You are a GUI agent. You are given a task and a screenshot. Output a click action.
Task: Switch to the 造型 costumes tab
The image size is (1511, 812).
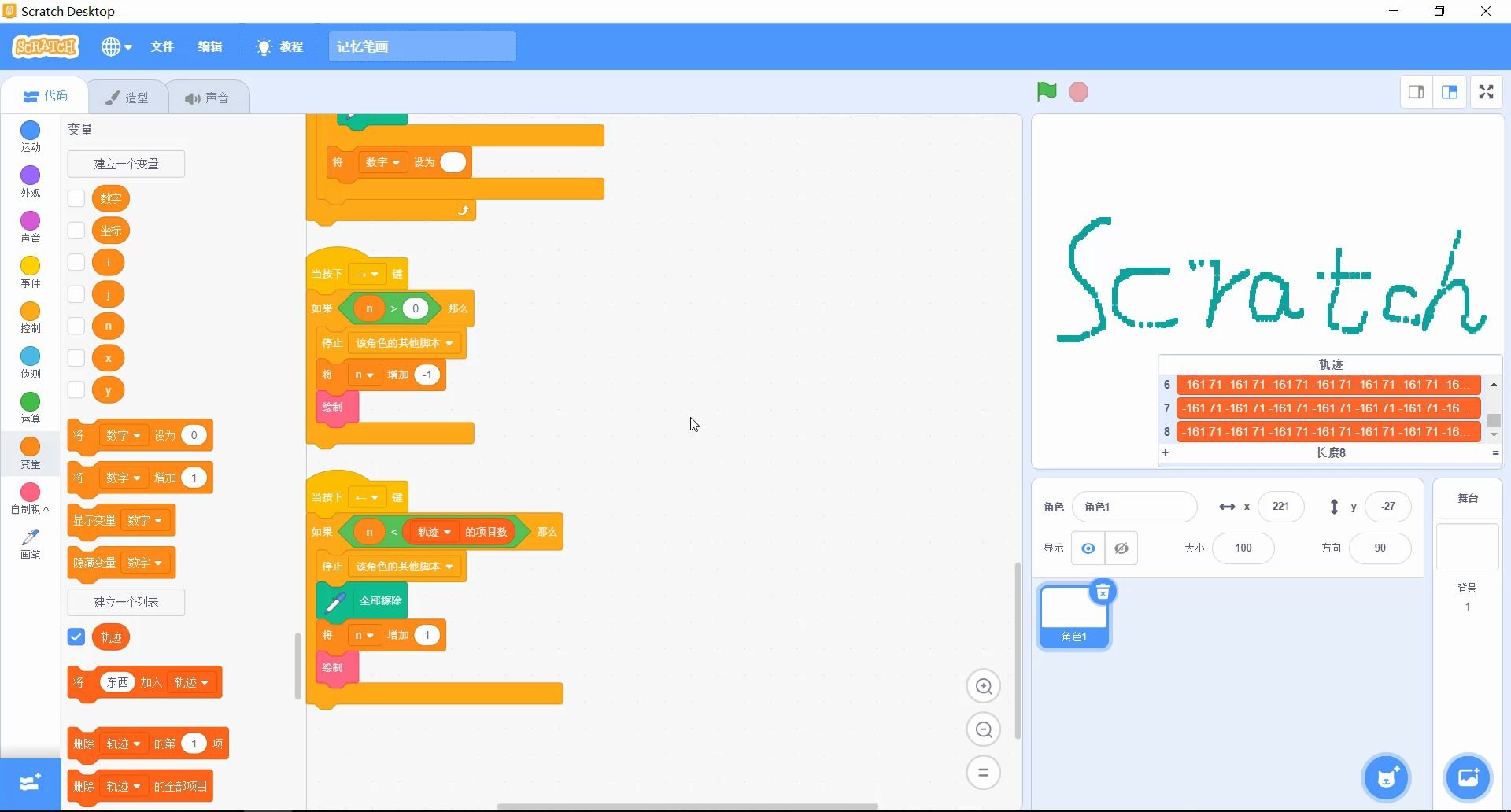(127, 96)
